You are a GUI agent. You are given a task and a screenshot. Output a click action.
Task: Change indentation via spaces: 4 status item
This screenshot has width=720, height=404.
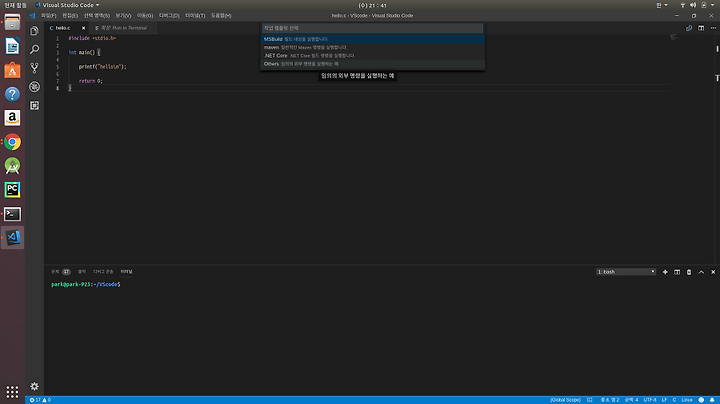point(631,400)
